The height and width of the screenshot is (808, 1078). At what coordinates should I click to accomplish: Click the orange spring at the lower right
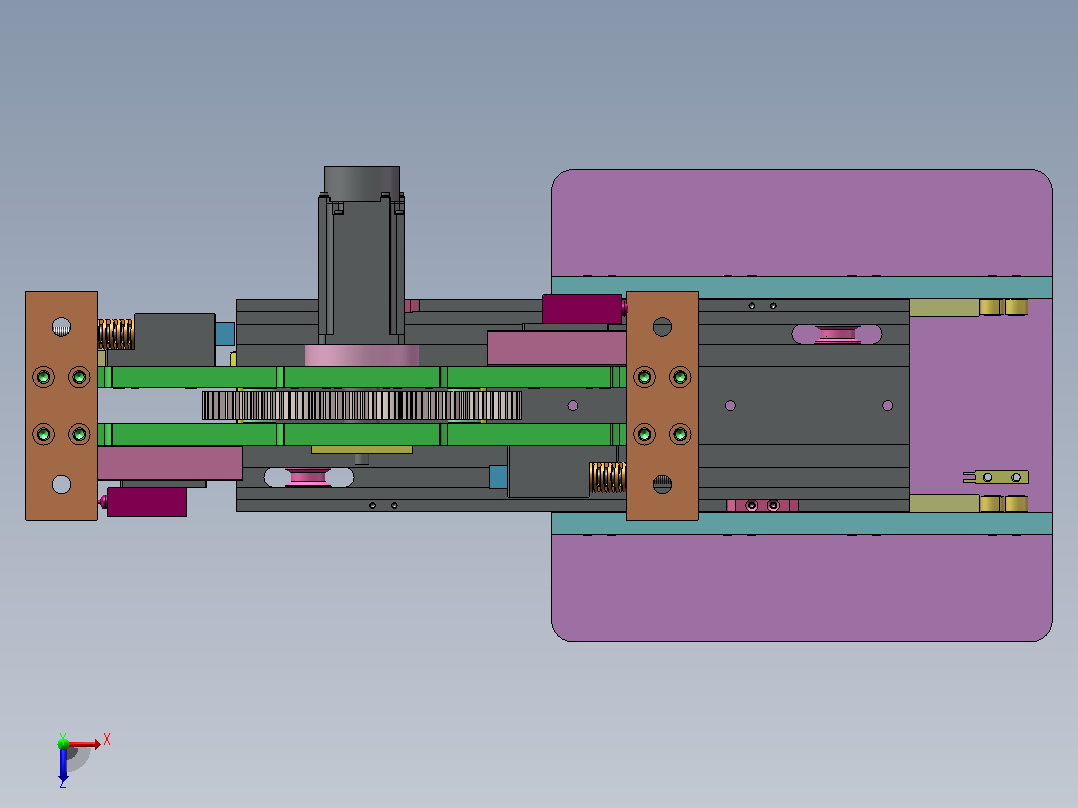(x=608, y=477)
